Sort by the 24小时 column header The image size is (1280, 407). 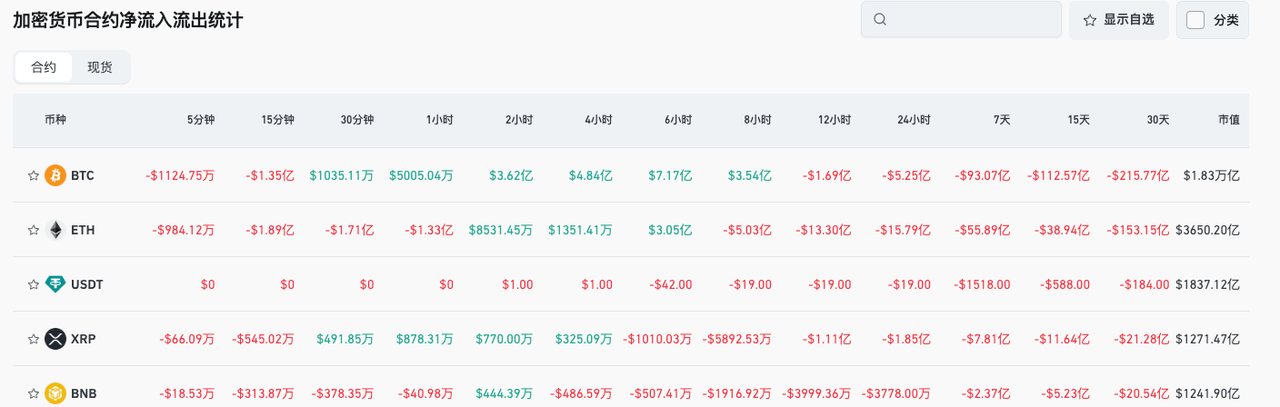pos(913,120)
